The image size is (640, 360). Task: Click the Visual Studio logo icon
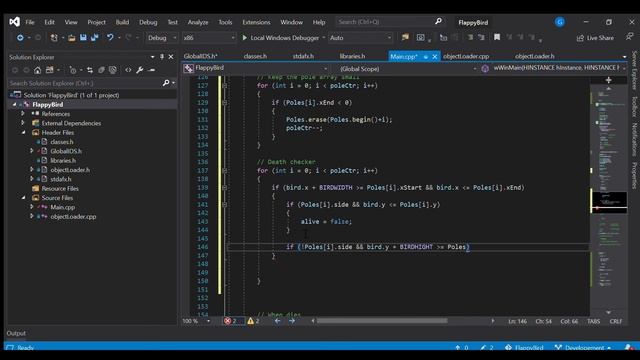(x=14, y=22)
